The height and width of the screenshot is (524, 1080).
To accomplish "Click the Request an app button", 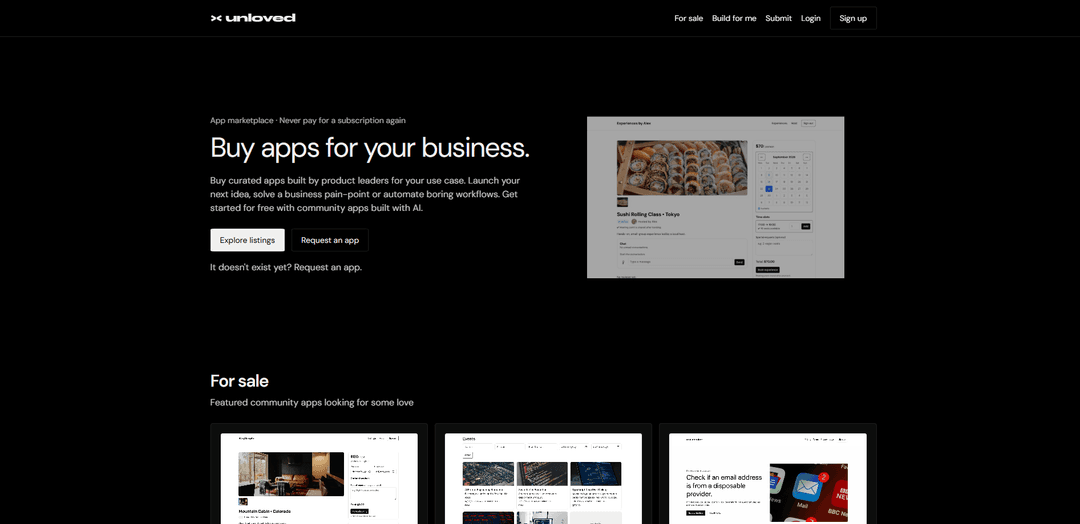I will [x=330, y=240].
